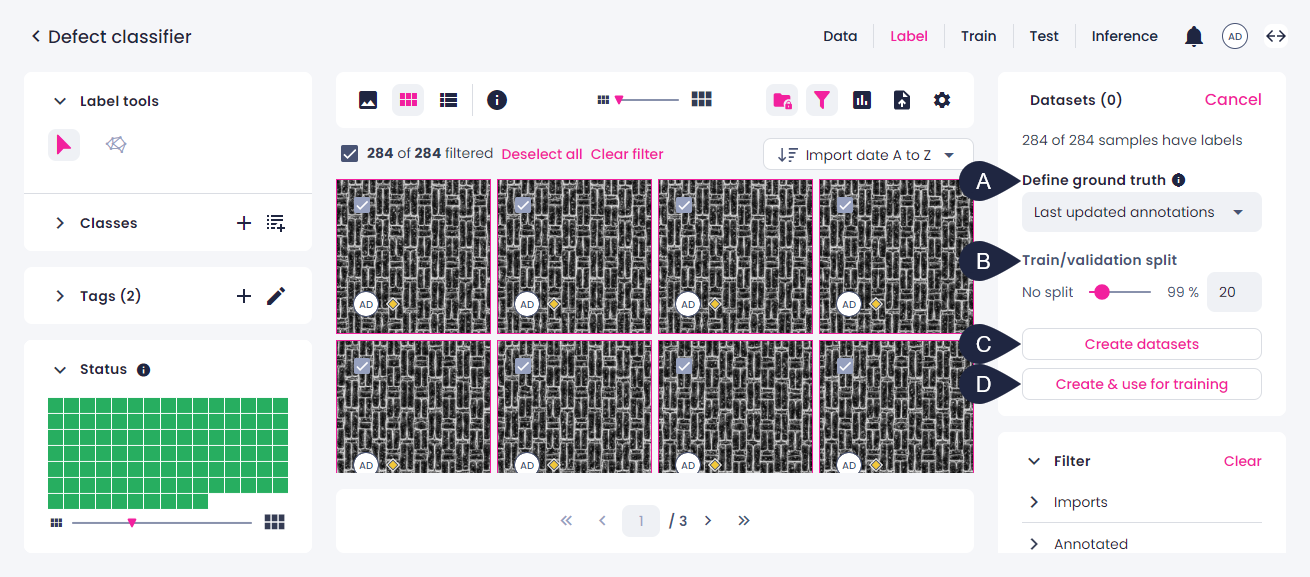This screenshot has height=577, width=1310.
Task: Uncheck fourth thumbnail in top row
Action: click(x=845, y=205)
